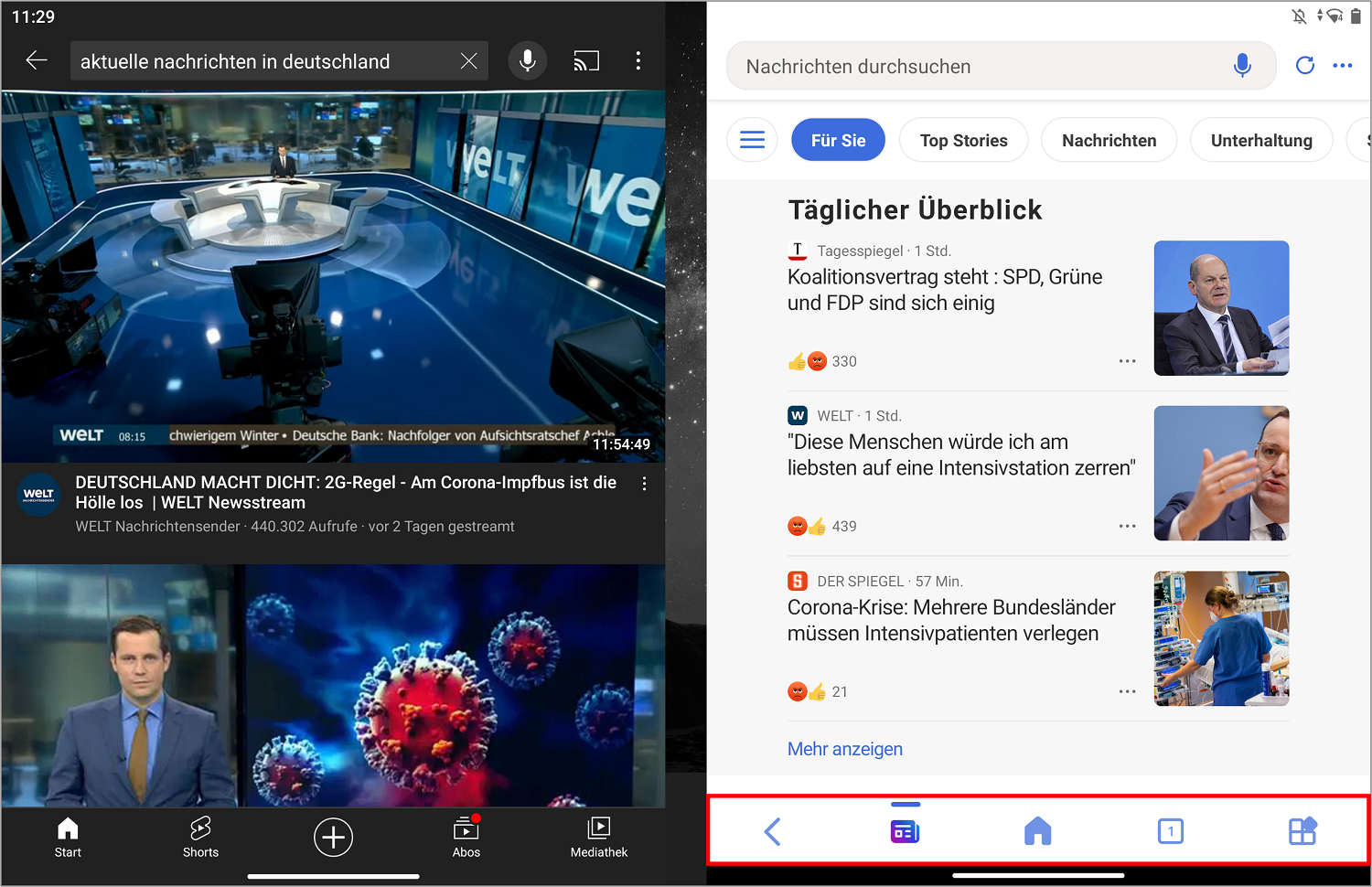Open the tabs counter showing 1
Viewport: 1372px width, 887px height.
pyautogui.click(x=1170, y=831)
